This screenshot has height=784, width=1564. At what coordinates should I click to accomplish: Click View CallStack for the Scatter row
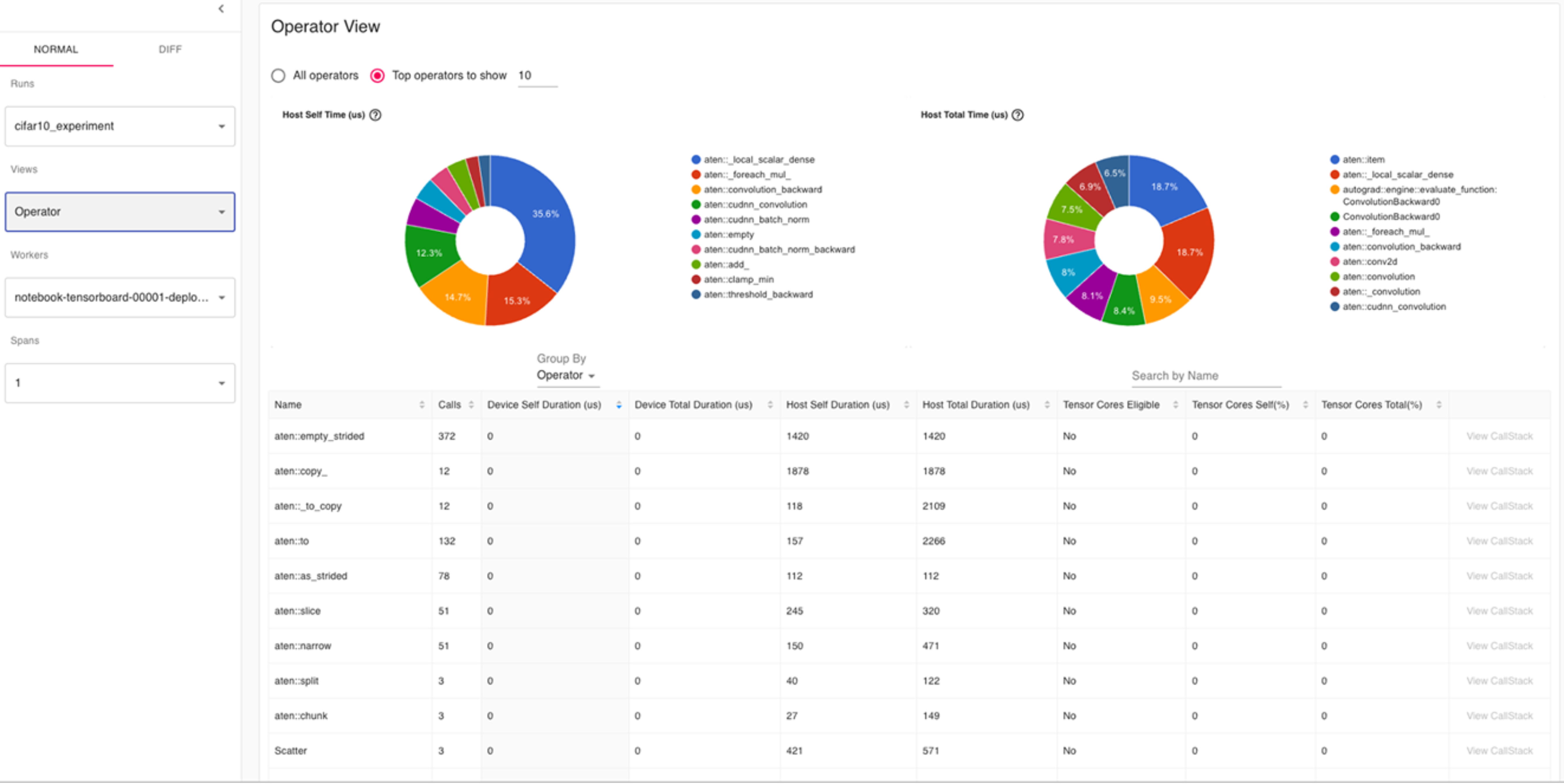click(1499, 751)
